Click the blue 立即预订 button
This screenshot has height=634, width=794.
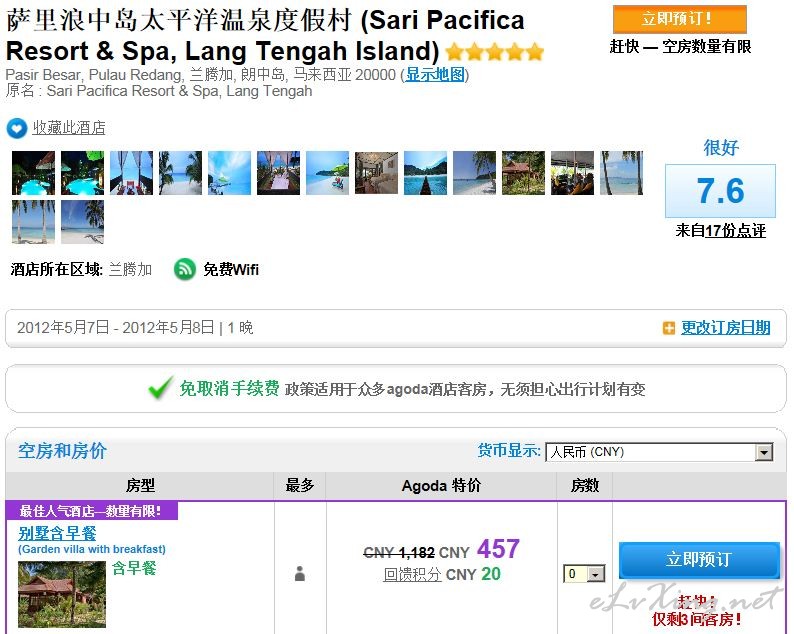pos(699,560)
